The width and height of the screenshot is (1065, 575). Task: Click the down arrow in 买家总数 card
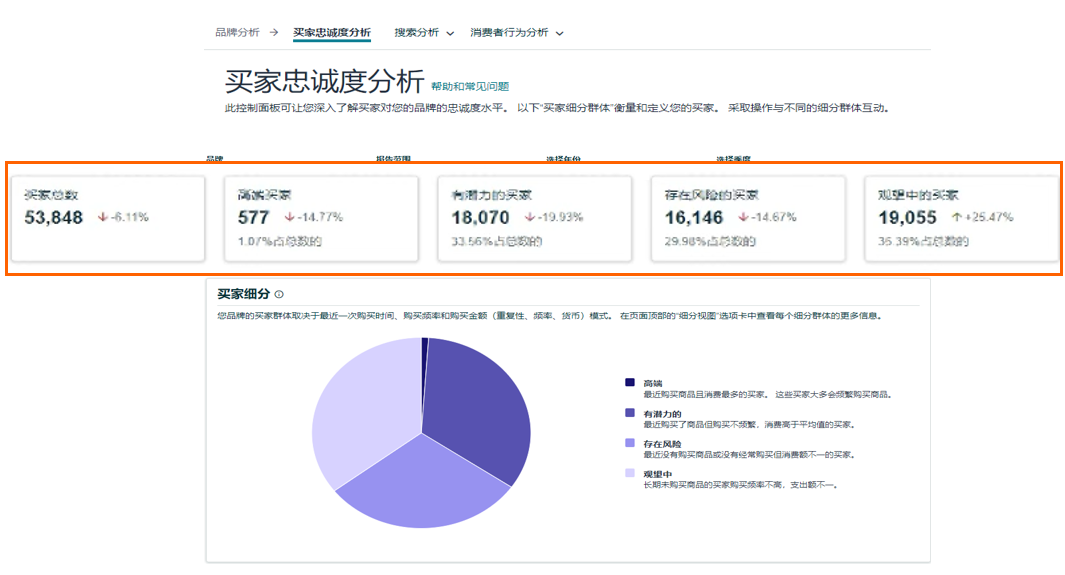tap(102, 217)
